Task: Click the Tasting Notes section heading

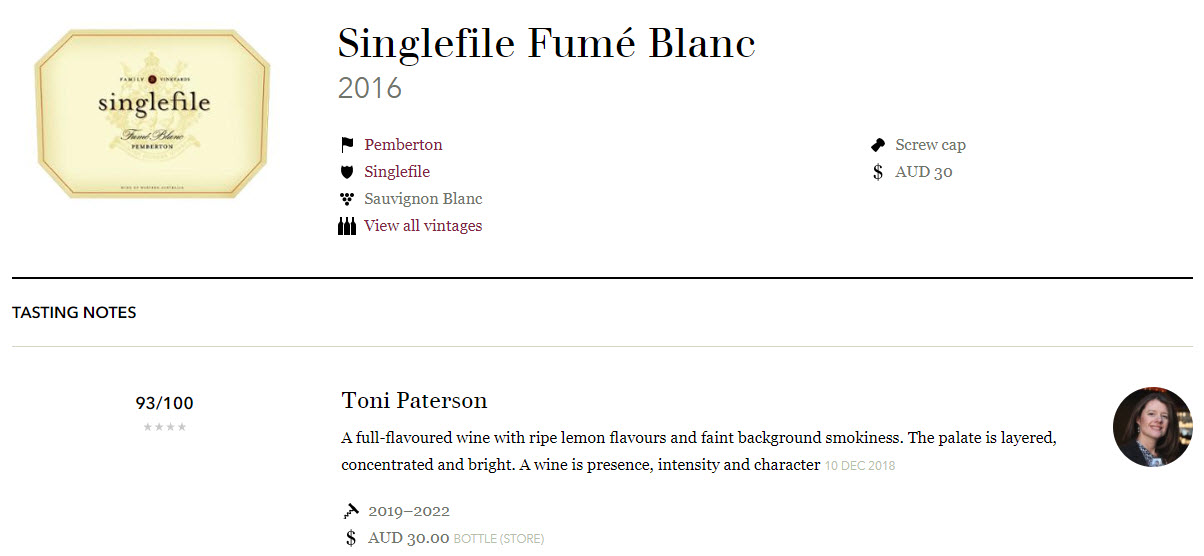Action: (74, 313)
